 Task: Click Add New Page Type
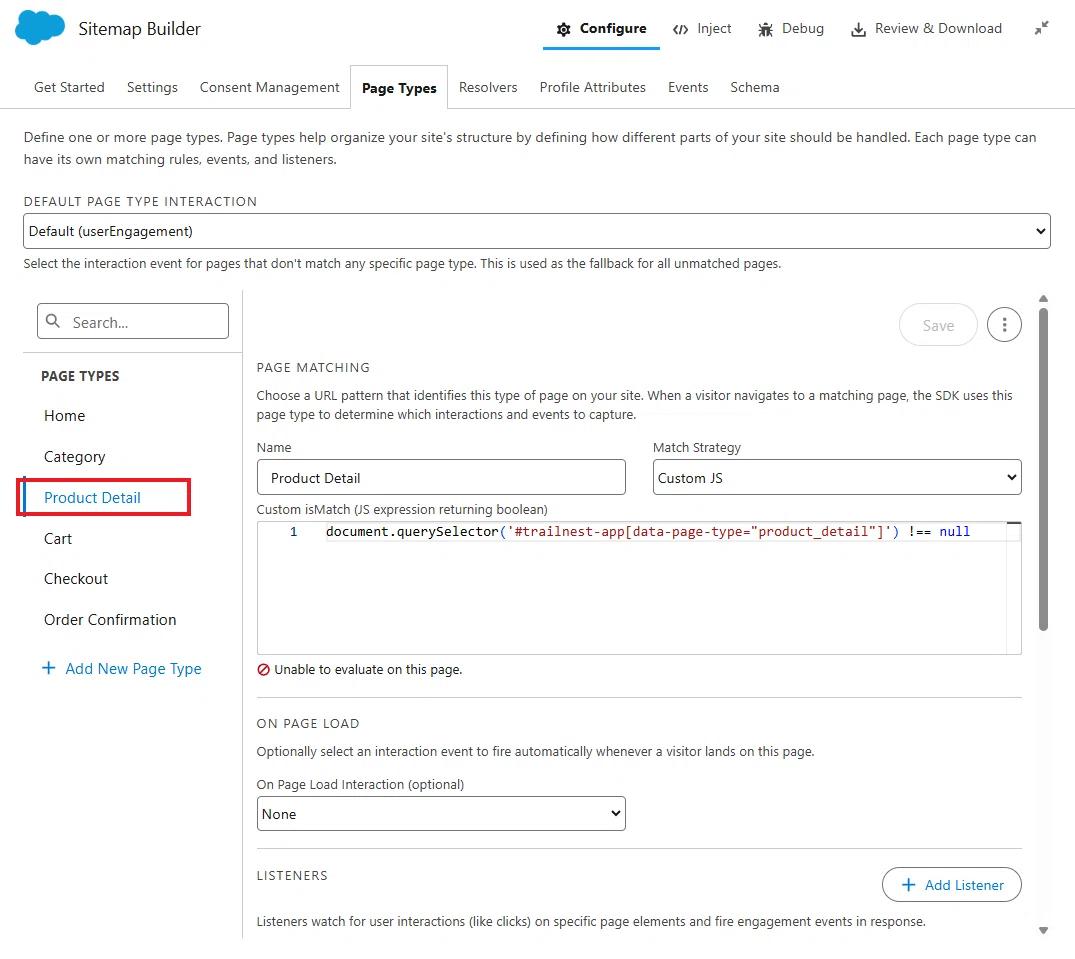122,668
